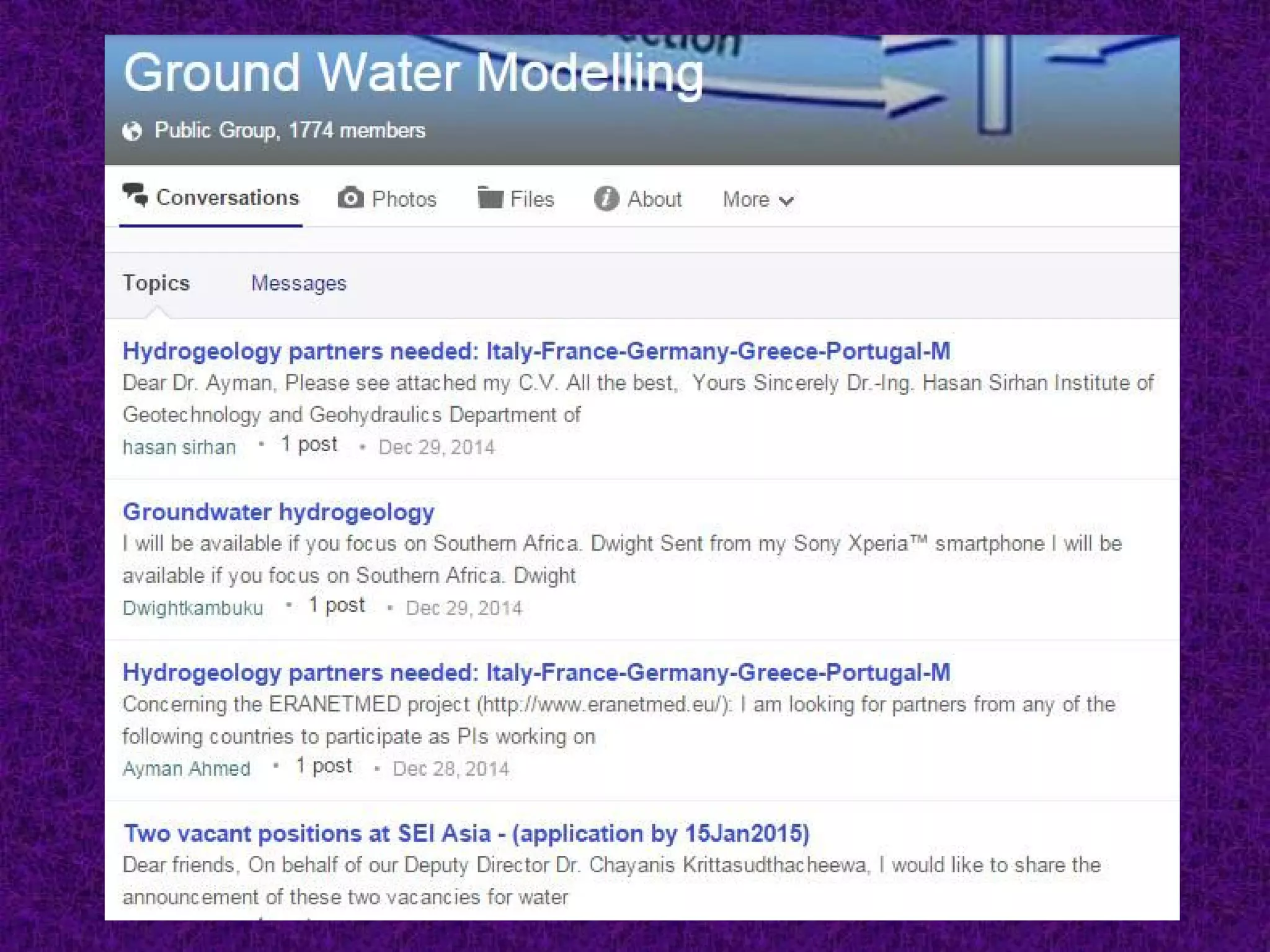Open first Hydrogeology partners needed topic

click(x=536, y=351)
